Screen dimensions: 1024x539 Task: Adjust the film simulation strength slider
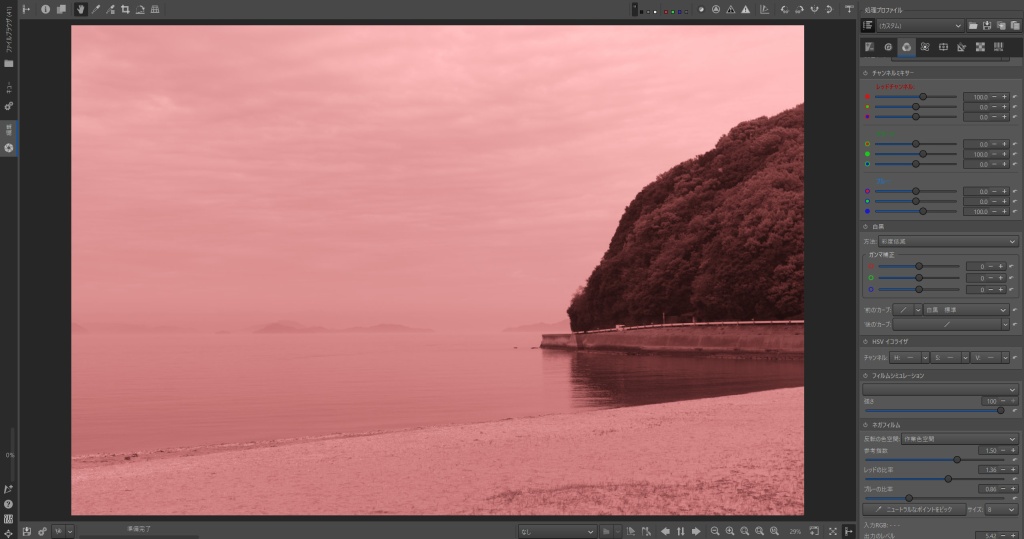point(935,410)
